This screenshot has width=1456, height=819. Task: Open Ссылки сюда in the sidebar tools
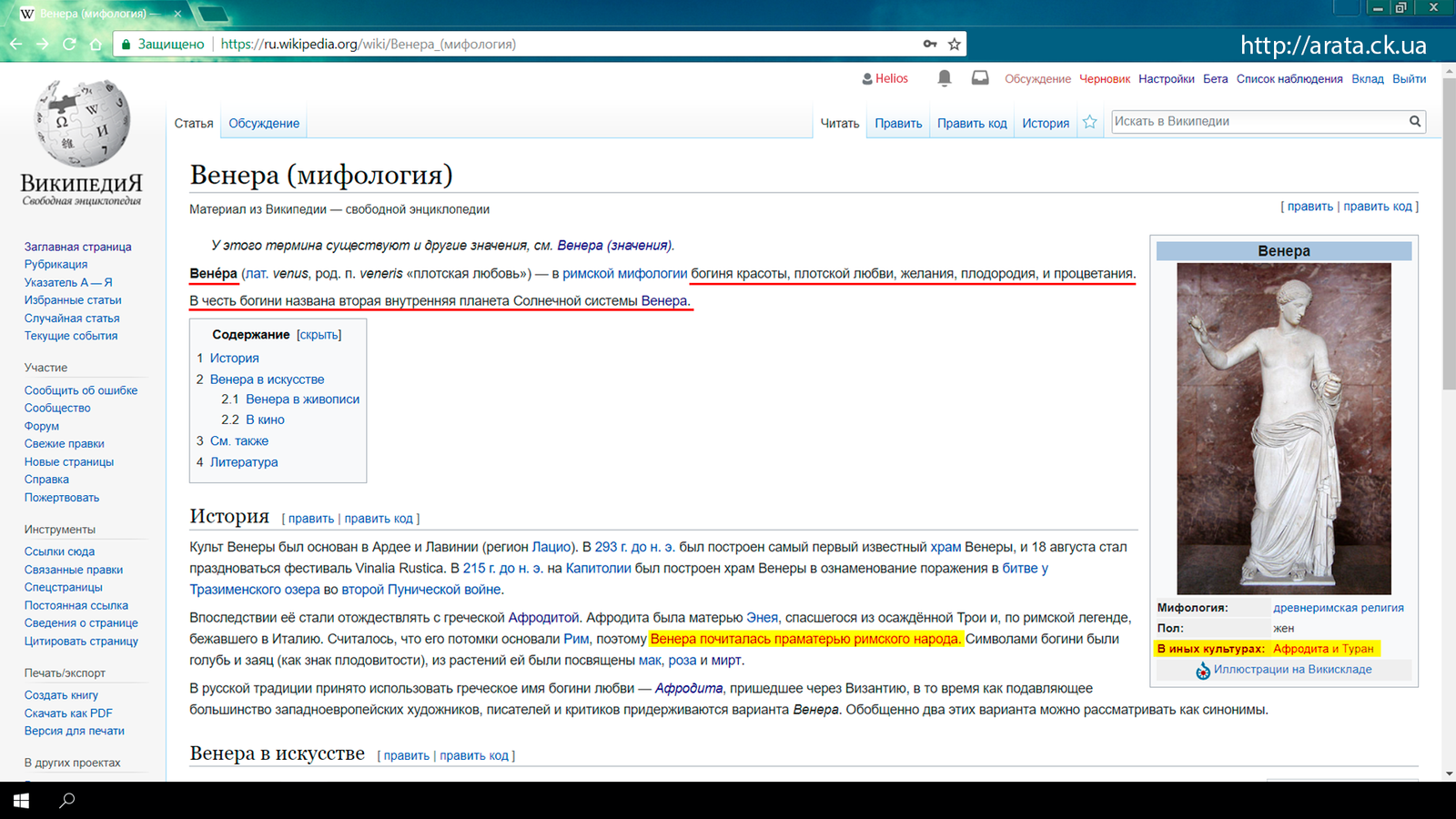59,551
